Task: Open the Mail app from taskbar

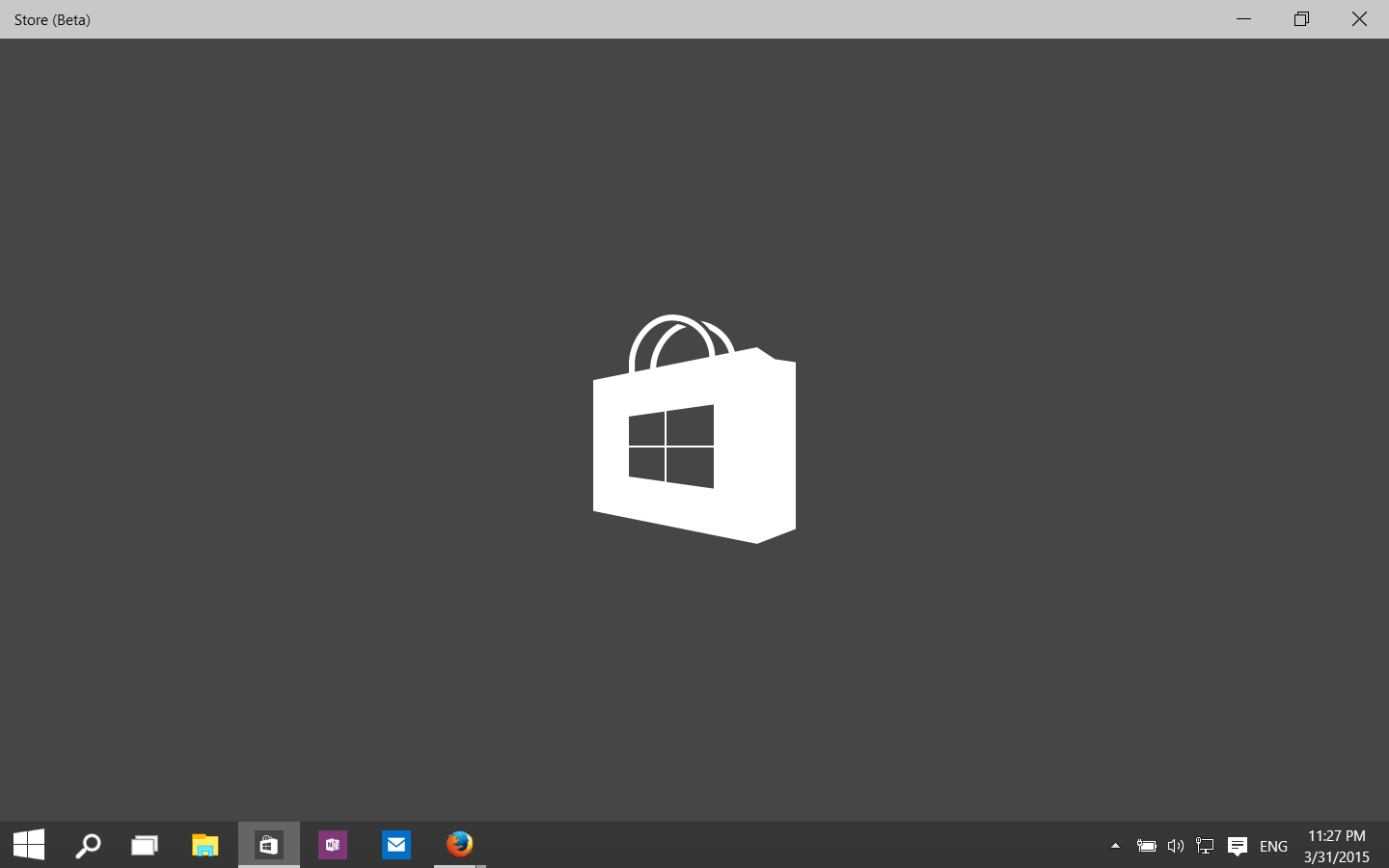Action: coord(396,845)
